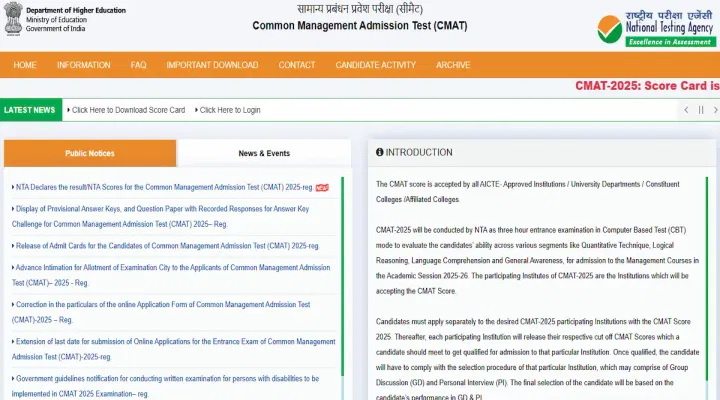
Task: Open the ARCHIVE menu item
Action: pos(453,65)
